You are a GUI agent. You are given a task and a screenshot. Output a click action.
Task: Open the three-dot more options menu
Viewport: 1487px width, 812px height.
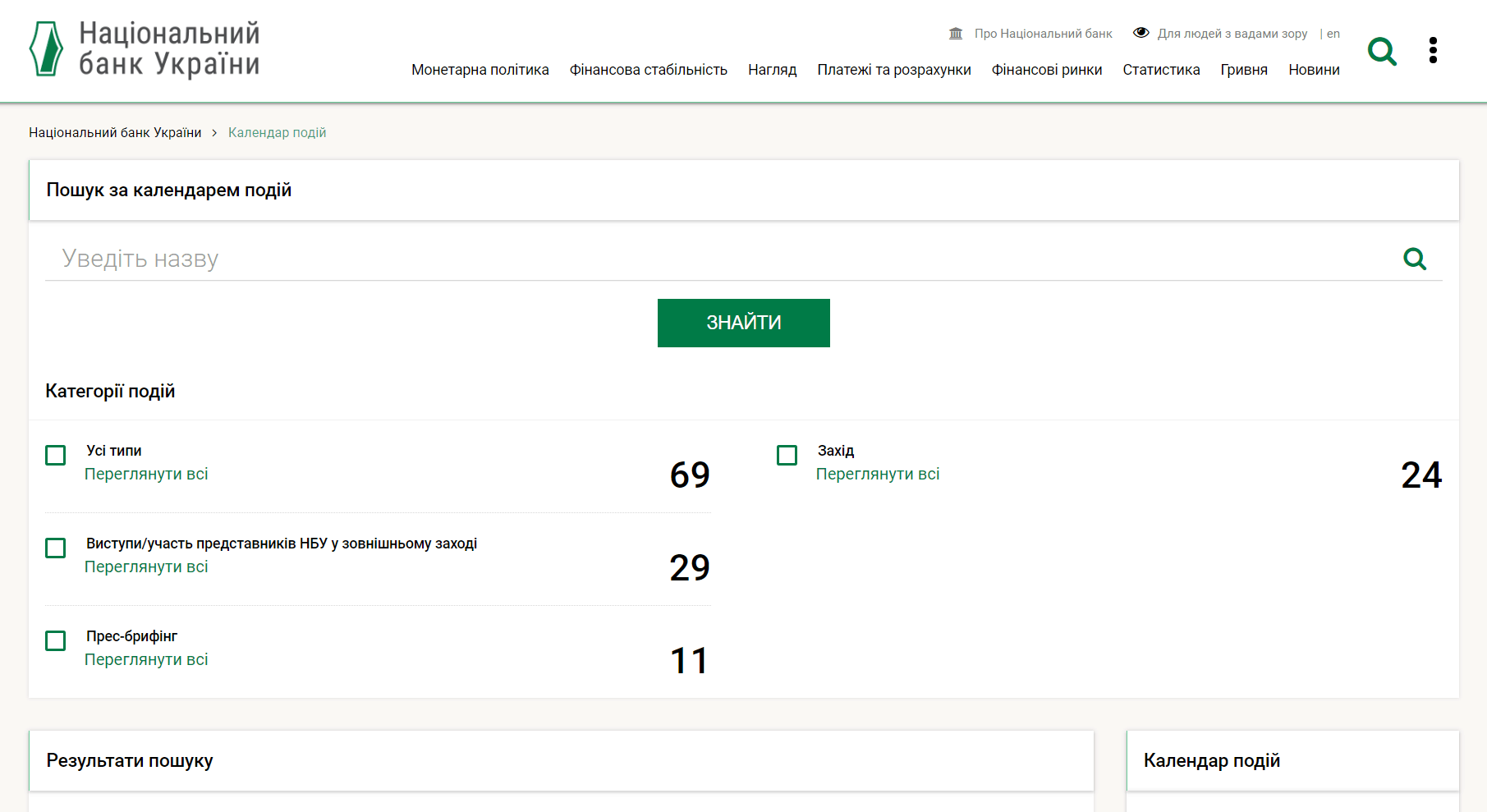(x=1433, y=50)
